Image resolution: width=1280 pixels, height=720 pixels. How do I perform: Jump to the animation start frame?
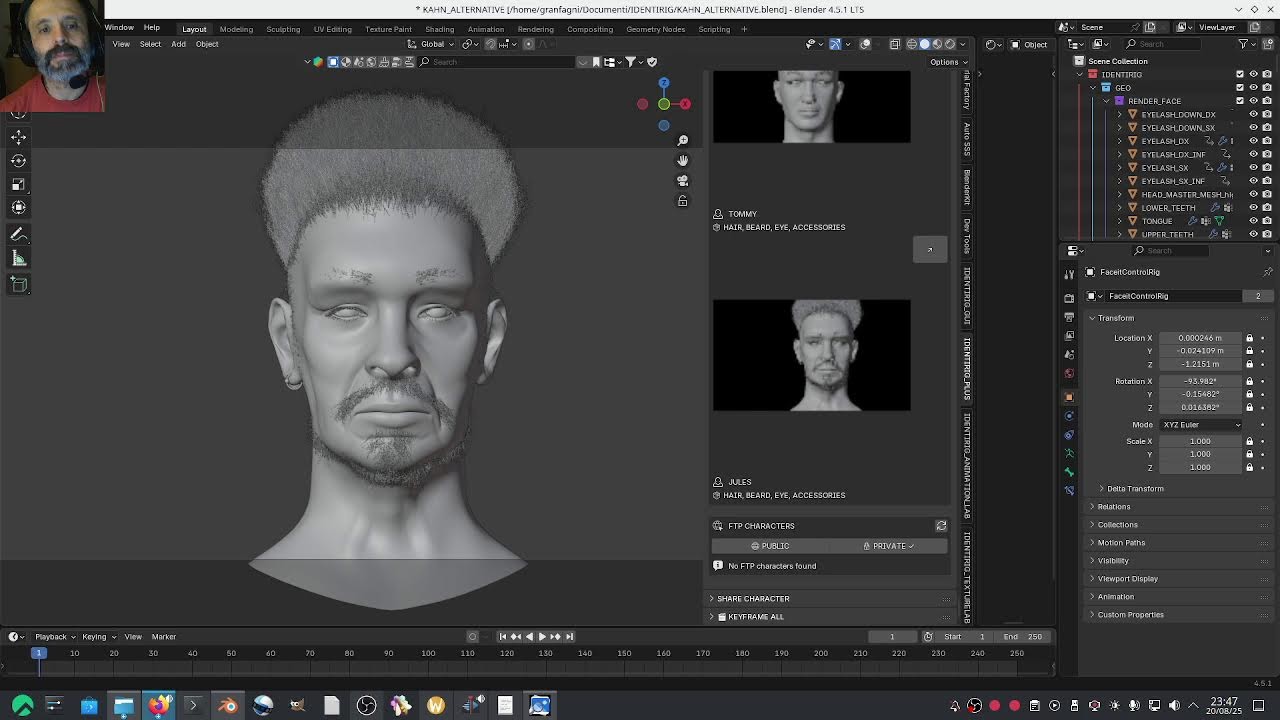click(x=503, y=637)
